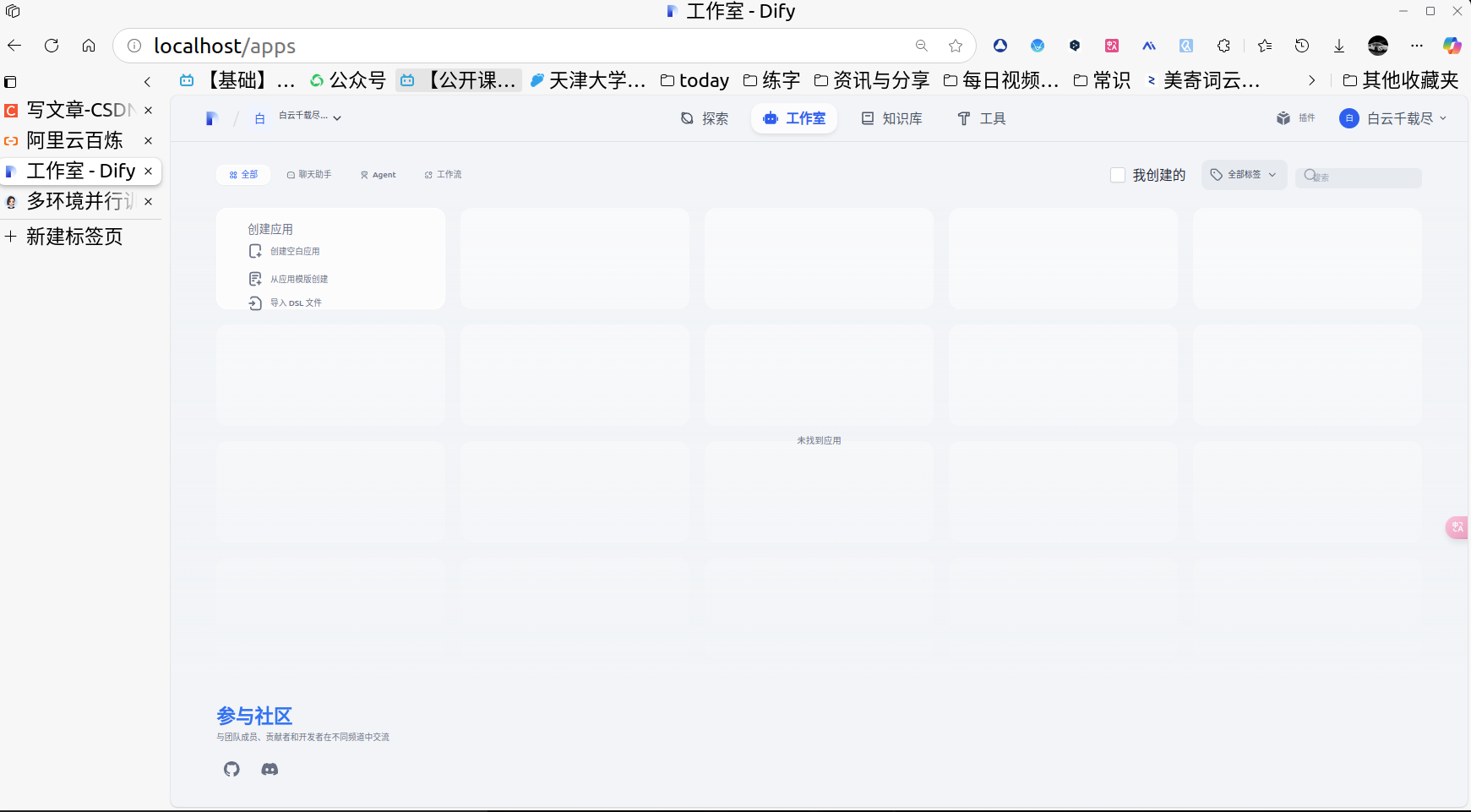Open the 资讯与分享 bookmarks folder
Screen dimensions: 1471x812
pyautogui.click(x=871, y=80)
